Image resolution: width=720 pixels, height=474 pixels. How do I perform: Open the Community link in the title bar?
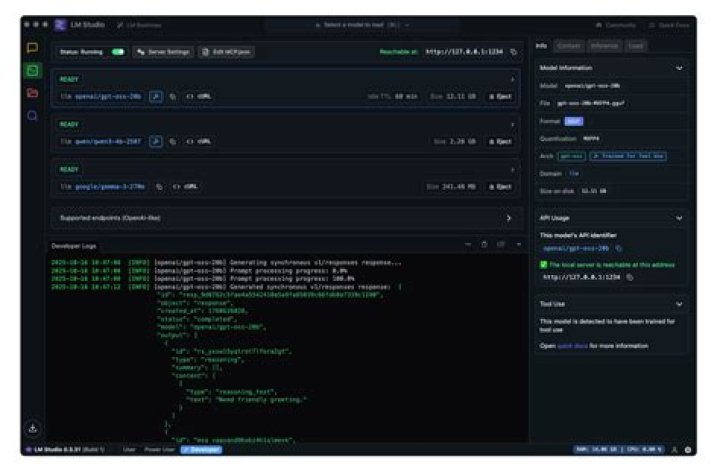pyautogui.click(x=615, y=25)
